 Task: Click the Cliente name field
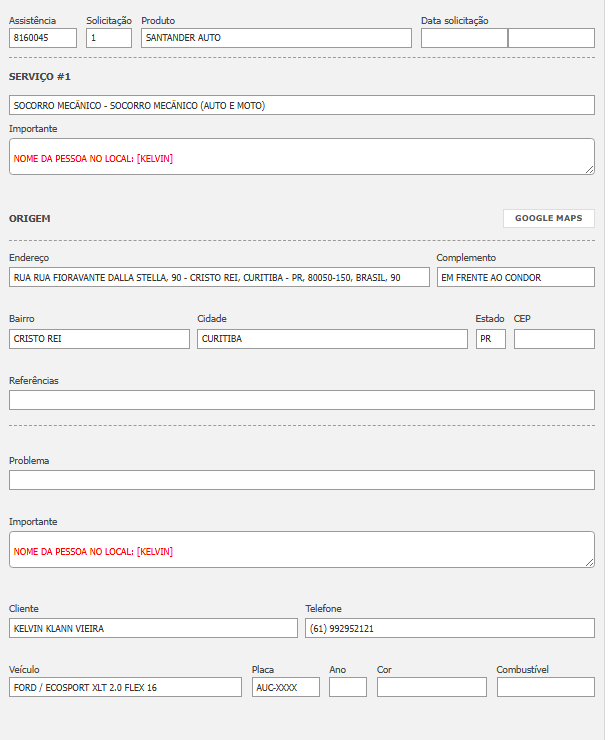click(153, 628)
